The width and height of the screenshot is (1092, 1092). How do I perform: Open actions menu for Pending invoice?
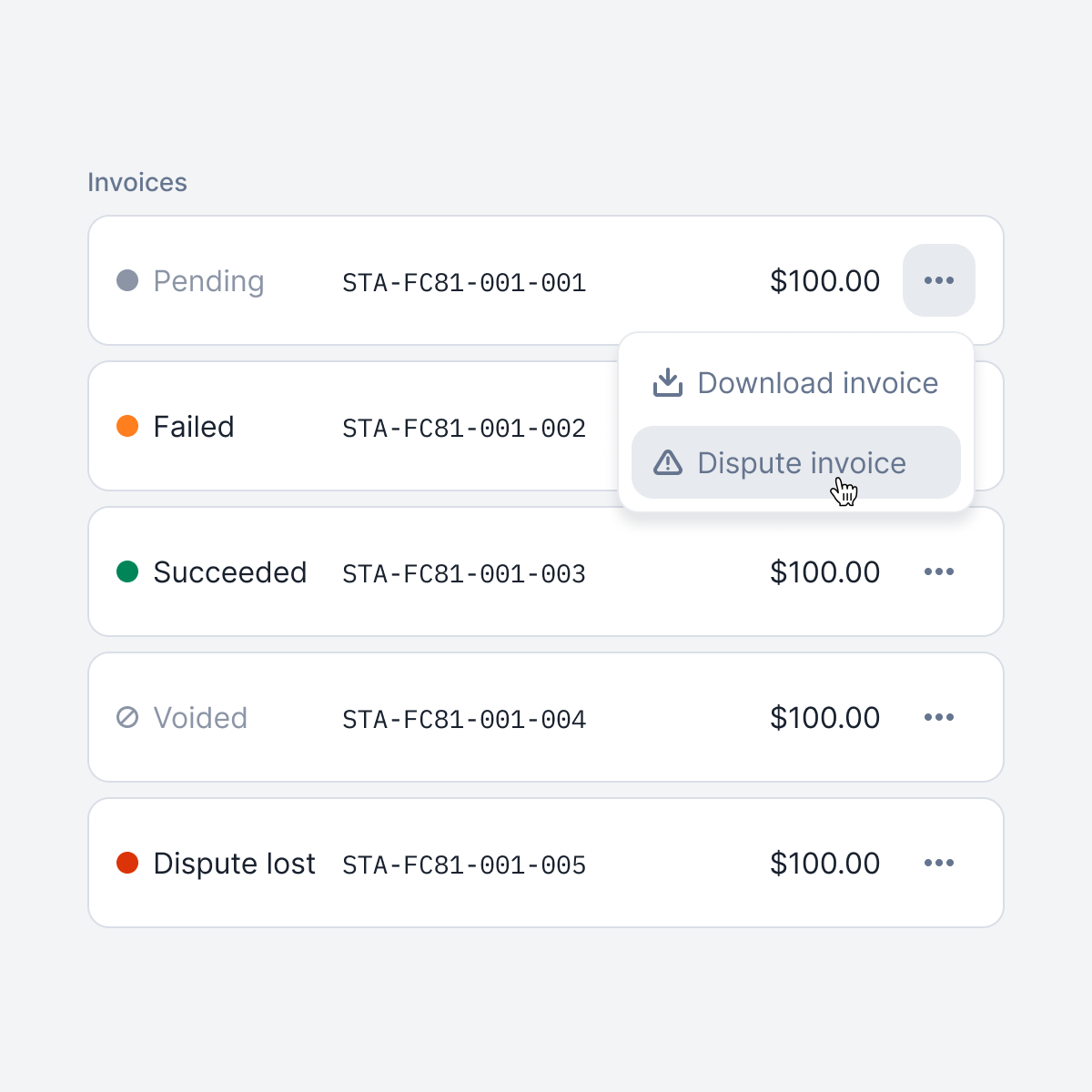(x=938, y=280)
